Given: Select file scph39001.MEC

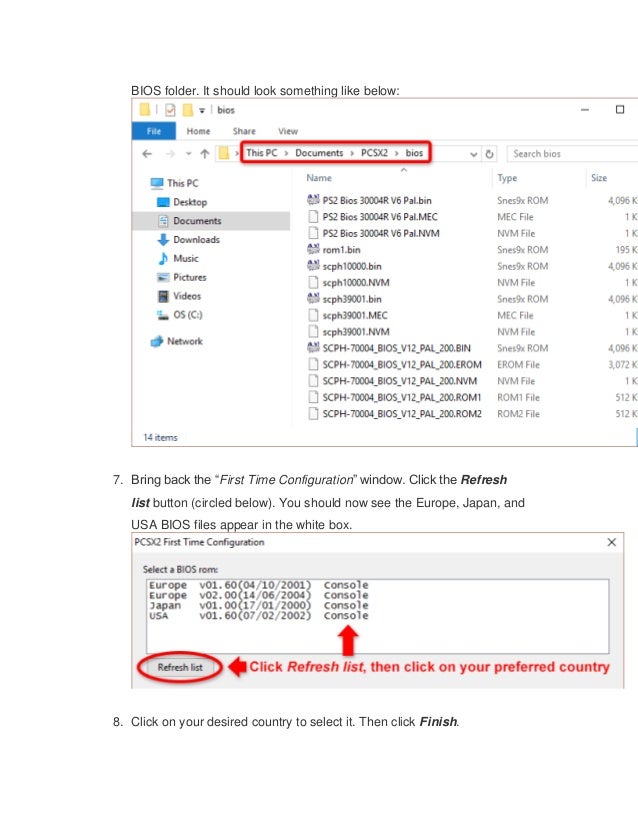Looking at the screenshot, I should pyautogui.click(x=355, y=316).
